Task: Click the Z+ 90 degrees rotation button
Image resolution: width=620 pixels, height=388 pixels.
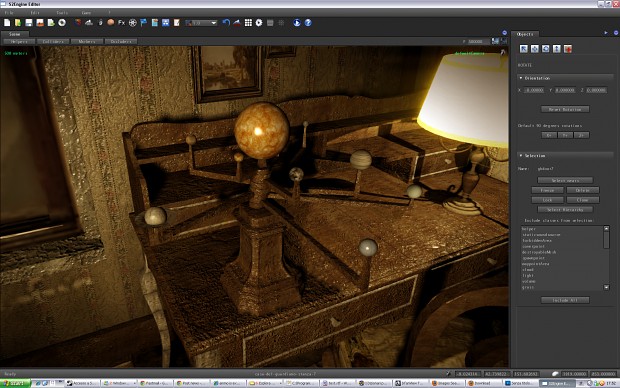Action: [581, 135]
